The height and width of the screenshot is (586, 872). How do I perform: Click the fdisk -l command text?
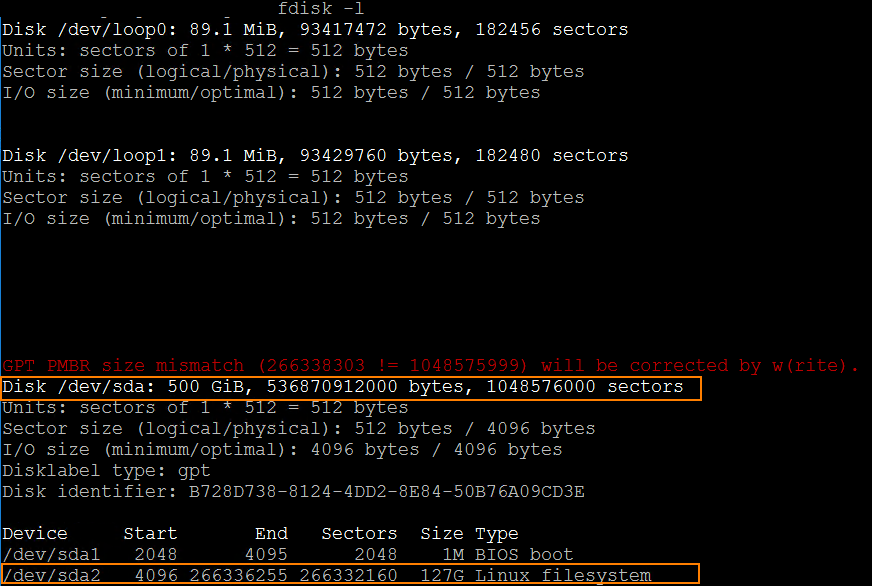[320, 9]
